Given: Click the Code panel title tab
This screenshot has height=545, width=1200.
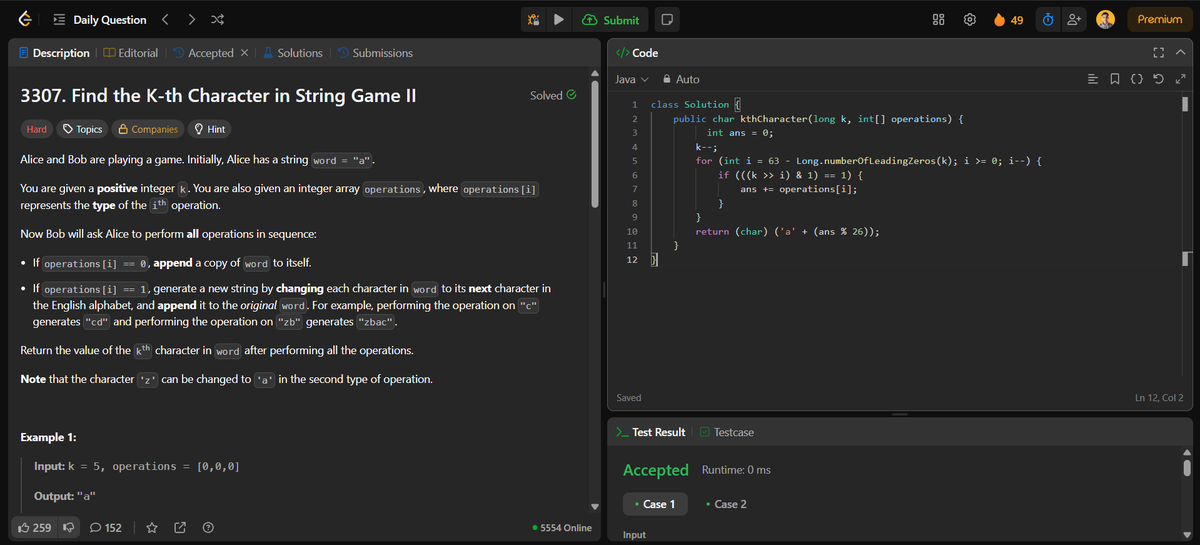Looking at the screenshot, I should tap(637, 53).
